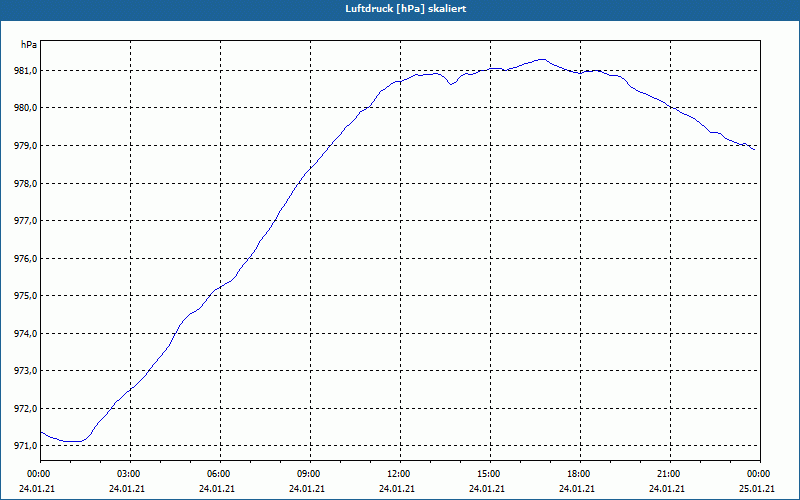Click the 21:00 x-axis label
The height and width of the screenshot is (500, 800).
point(670,474)
